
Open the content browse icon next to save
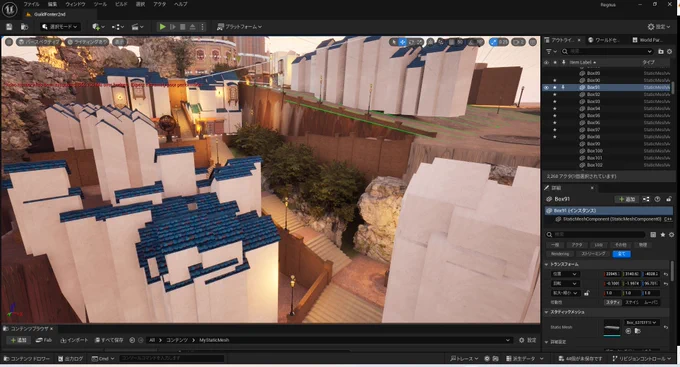click(24, 27)
